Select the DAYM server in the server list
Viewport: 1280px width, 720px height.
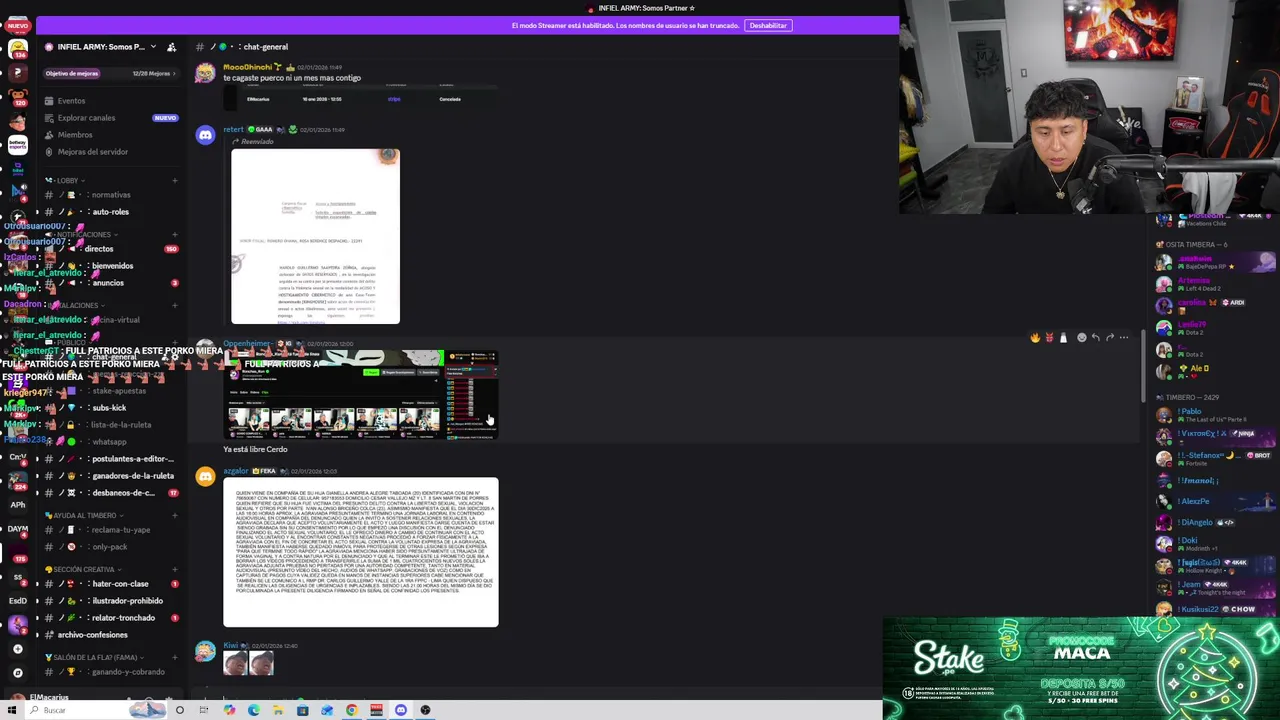[18, 529]
